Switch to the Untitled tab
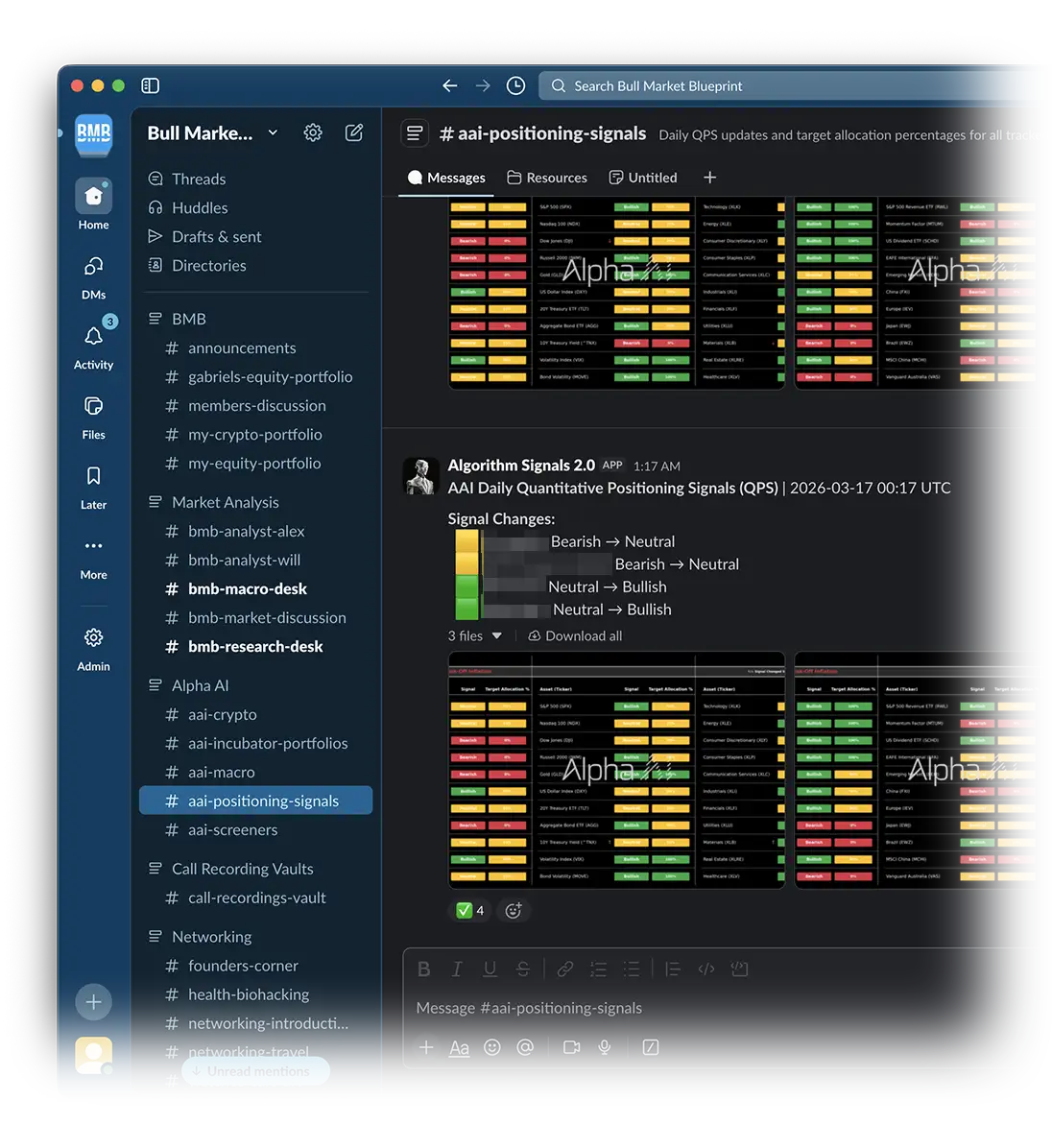Screen dimensions: 1052x1148 coord(643,178)
